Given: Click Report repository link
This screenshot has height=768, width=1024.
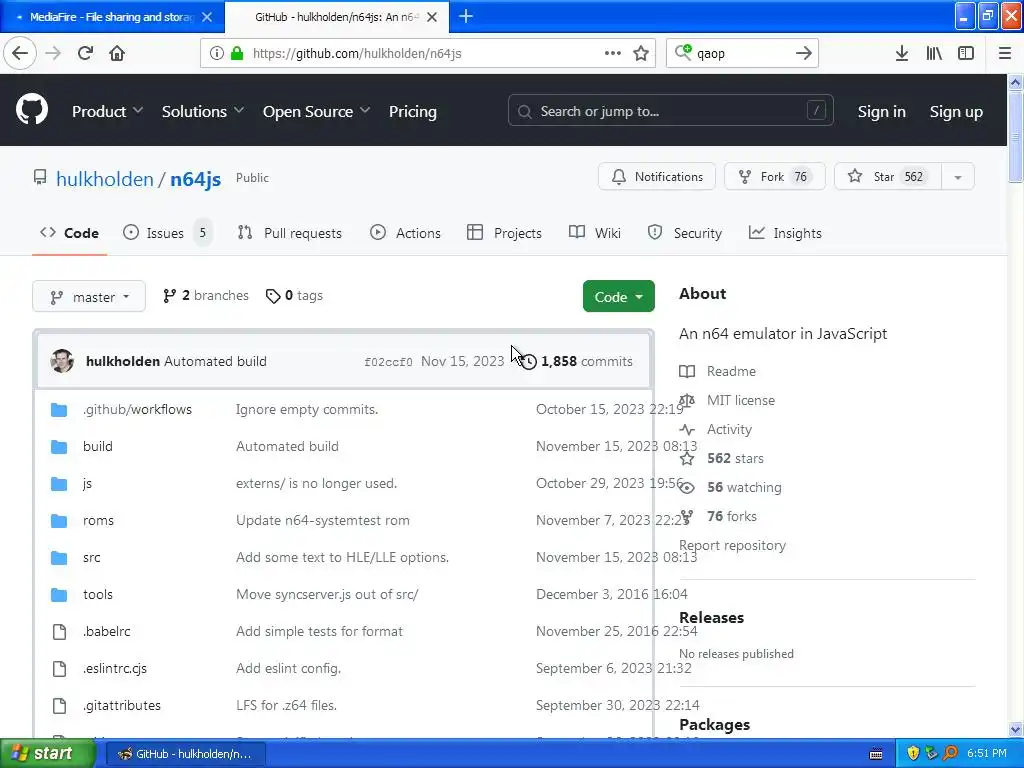Looking at the screenshot, I should tap(732, 546).
